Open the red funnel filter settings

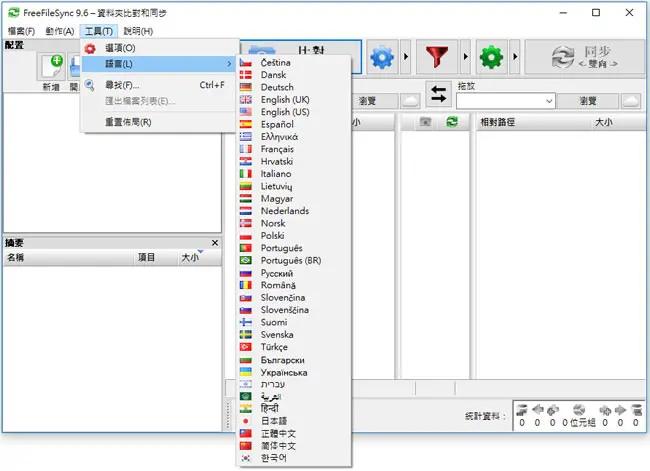(437, 57)
